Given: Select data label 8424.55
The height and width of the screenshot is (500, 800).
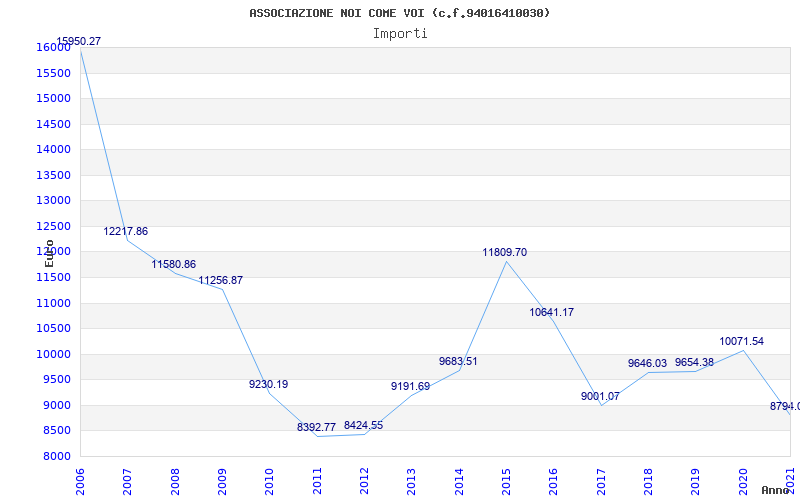Looking at the screenshot, I should click(363, 425).
